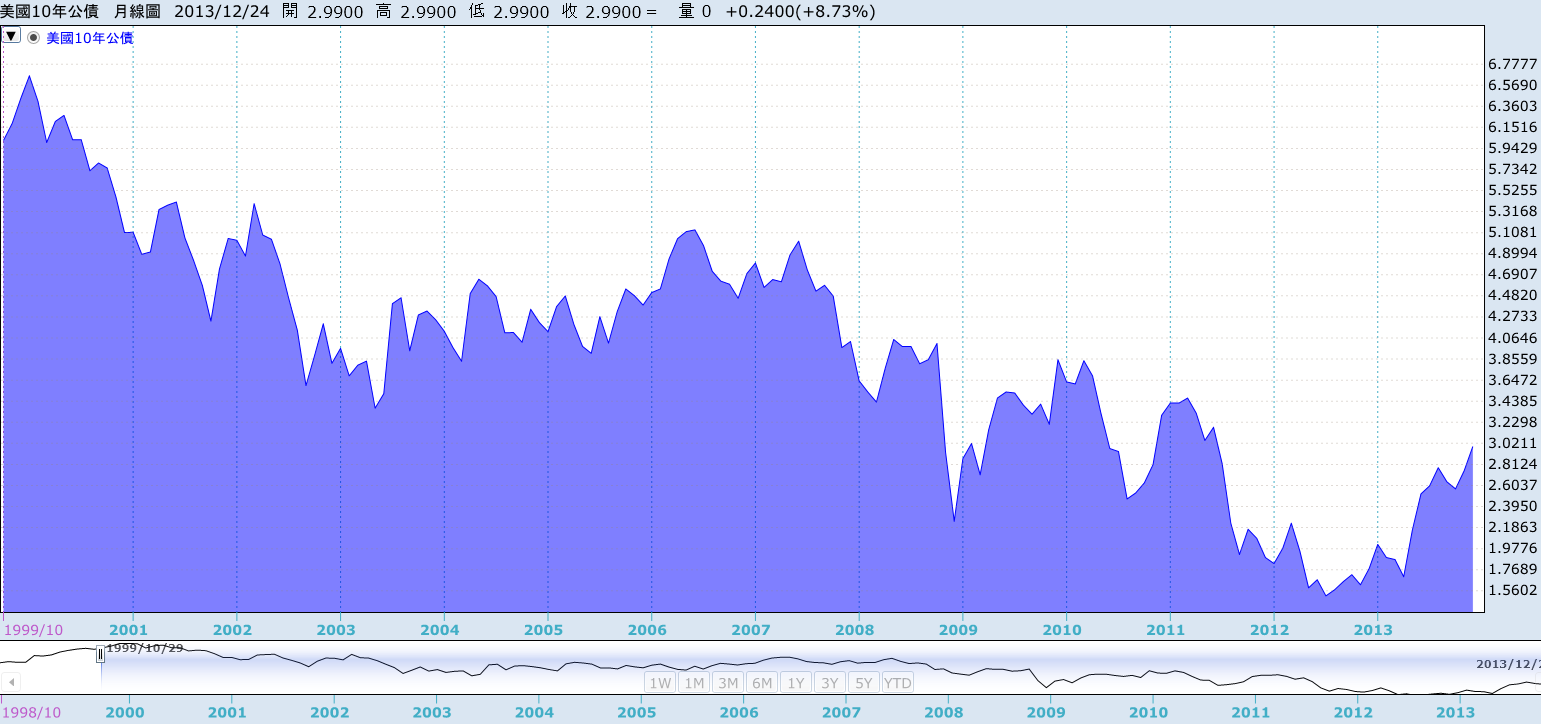
Task: Click the 3.0211 y-axis value
Action: 1512,443
